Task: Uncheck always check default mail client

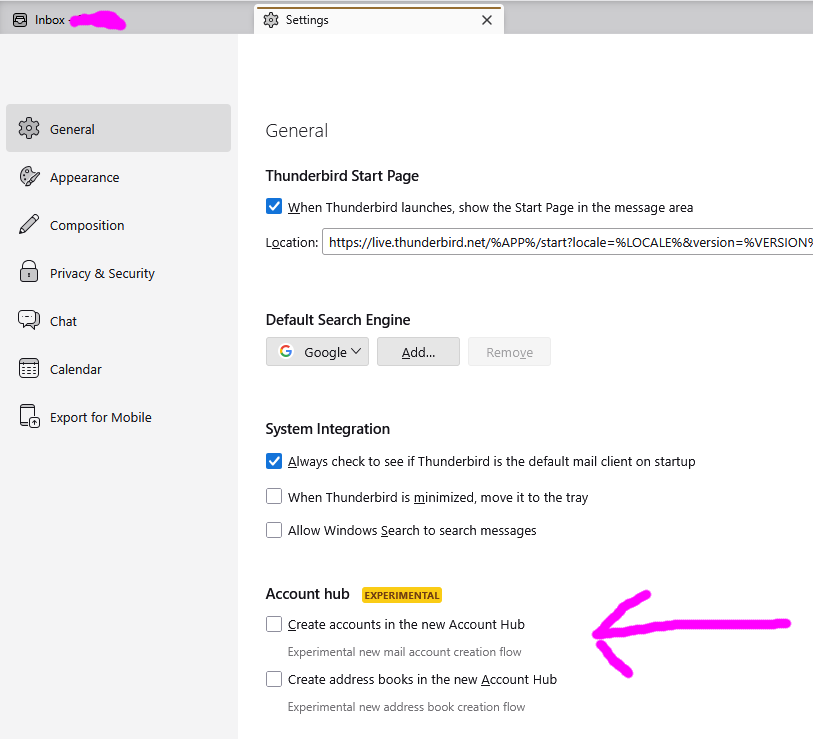Action: point(274,461)
